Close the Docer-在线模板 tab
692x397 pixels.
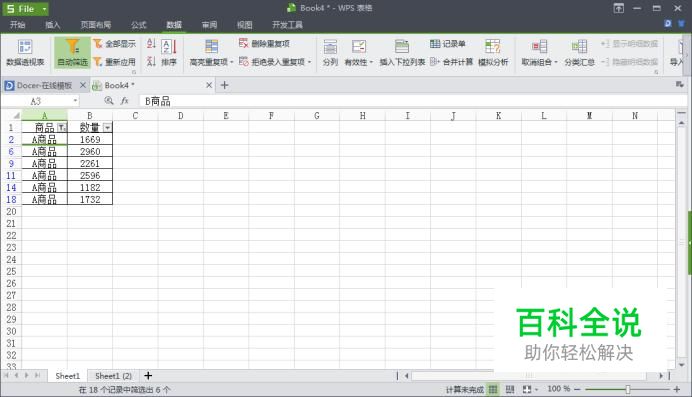pyautogui.click(x=83, y=85)
